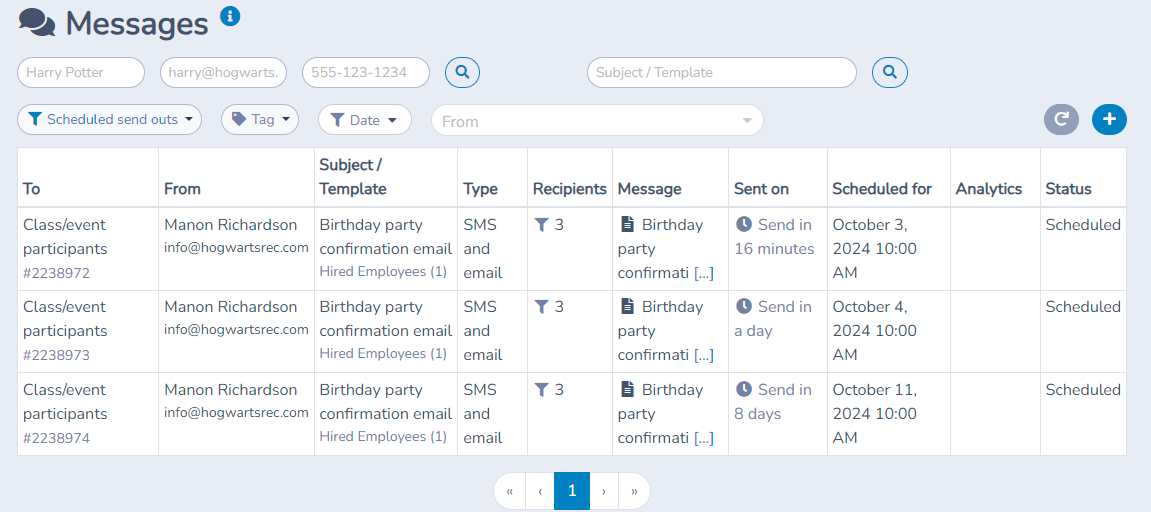1151x512 pixels.
Task: Click the search button next to Subject / Template
Action: click(x=890, y=72)
